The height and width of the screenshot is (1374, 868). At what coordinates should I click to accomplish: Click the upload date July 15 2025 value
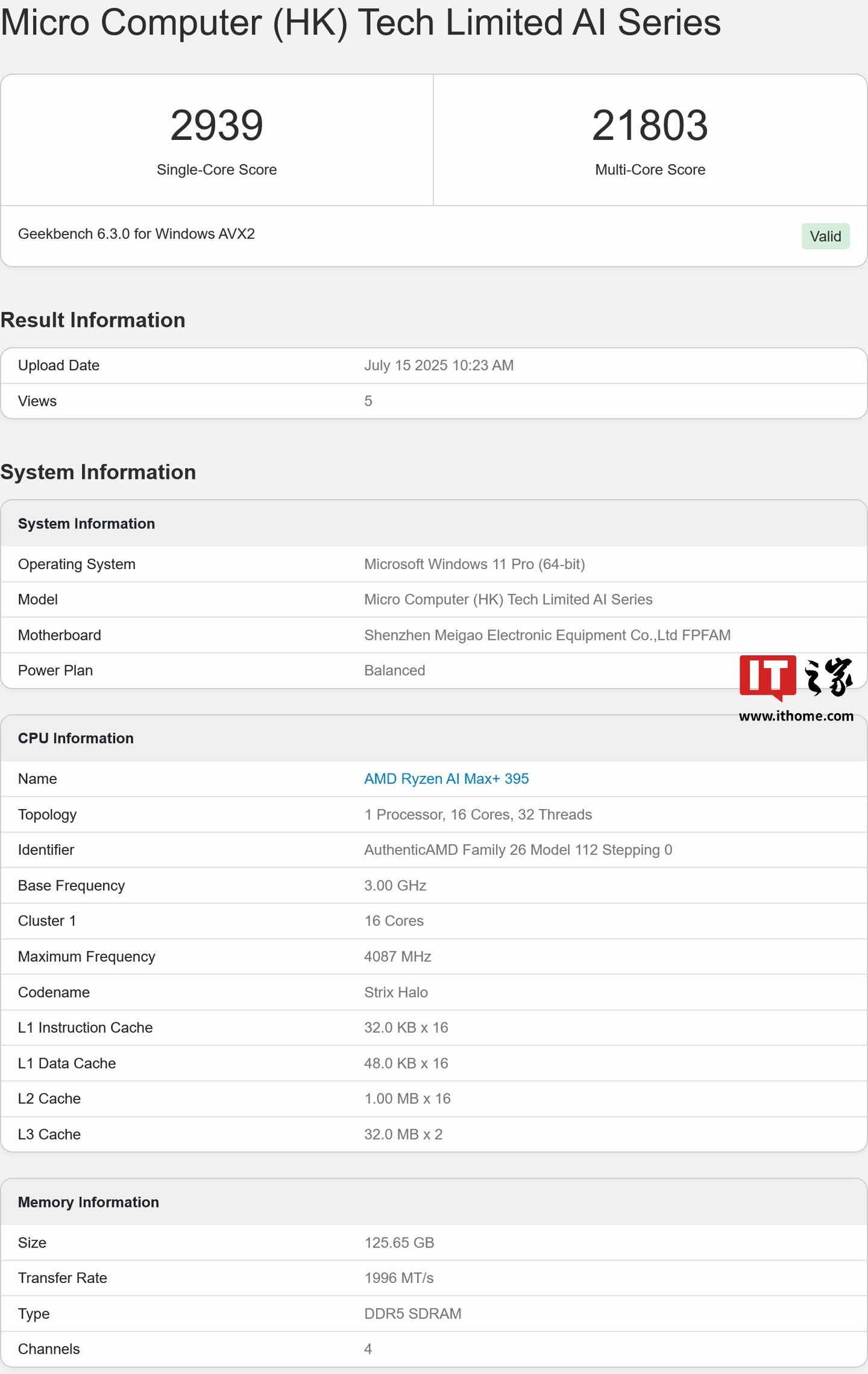pyautogui.click(x=438, y=365)
